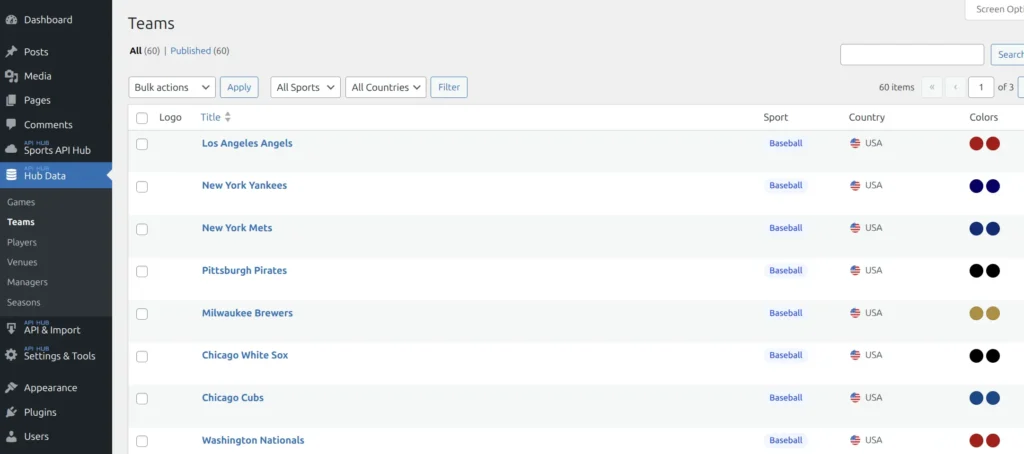Open the Managers submenu item
Viewport: 1024px width, 454px height.
coord(27,282)
